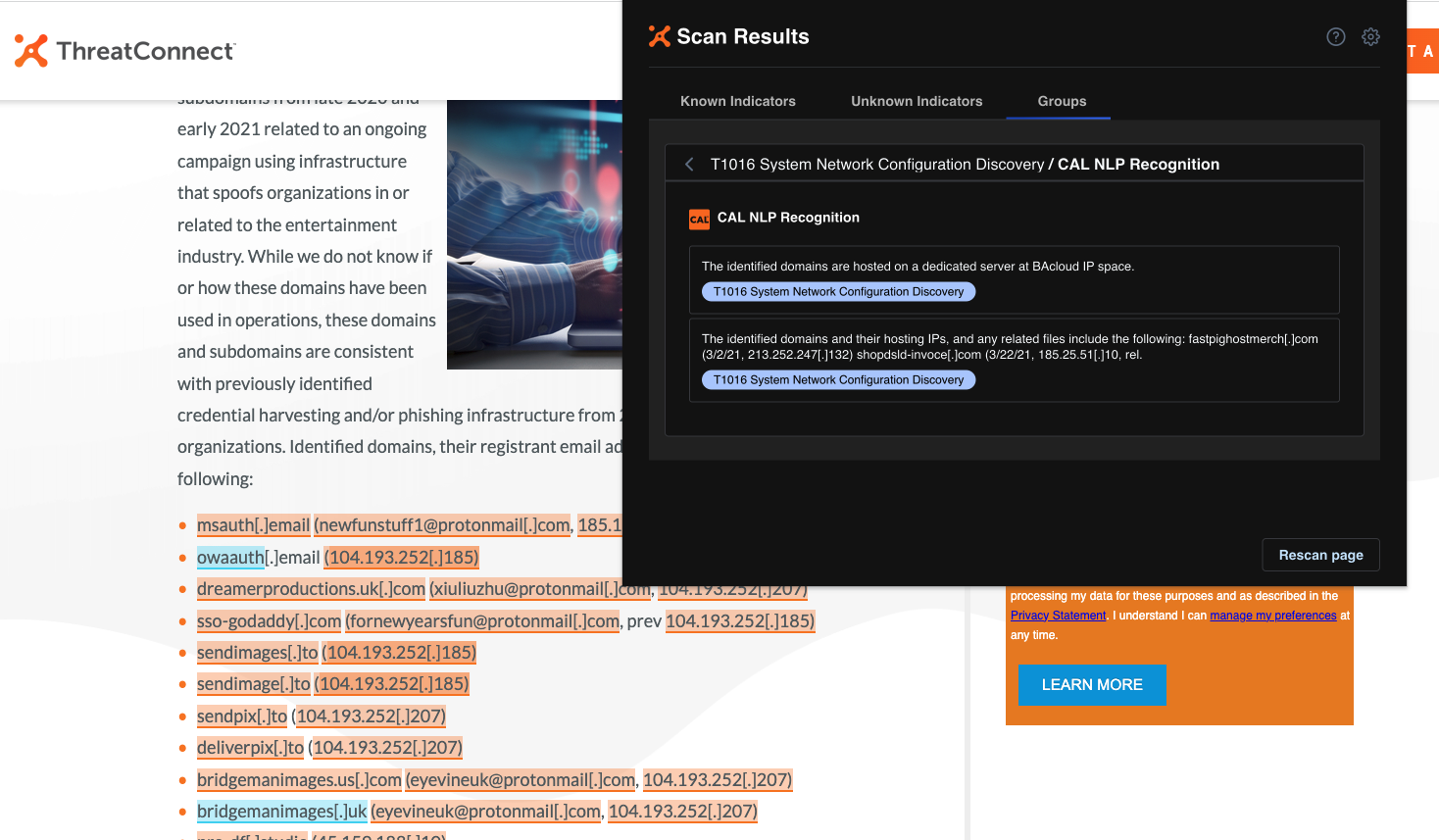Click the bridgemanimages[.]uk indicator

click(x=282, y=812)
